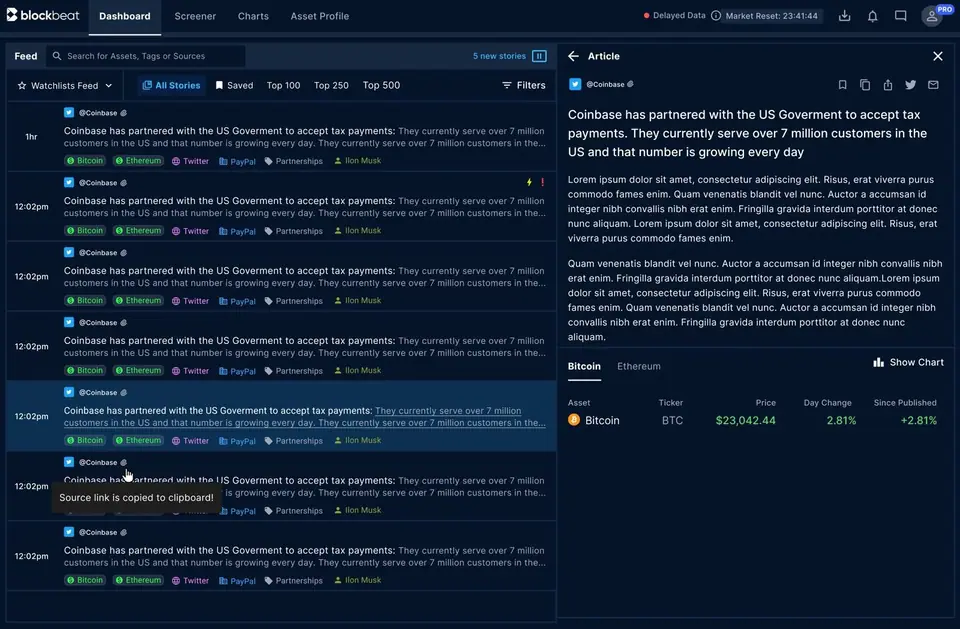Image resolution: width=960 pixels, height=629 pixels.
Task: Click the 'Since Published' column header
Action: (x=905, y=402)
